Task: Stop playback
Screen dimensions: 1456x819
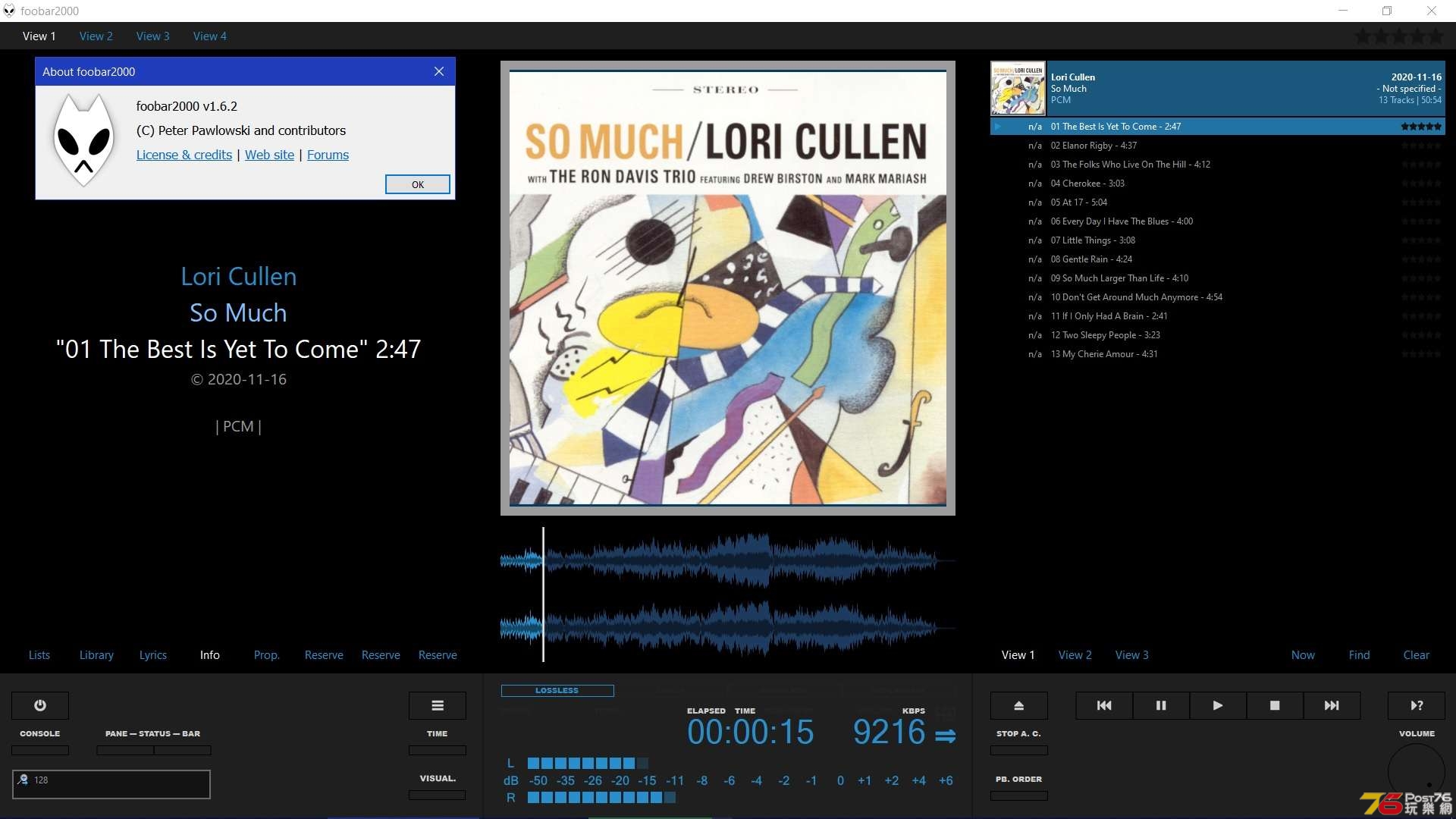Action: pos(1275,705)
